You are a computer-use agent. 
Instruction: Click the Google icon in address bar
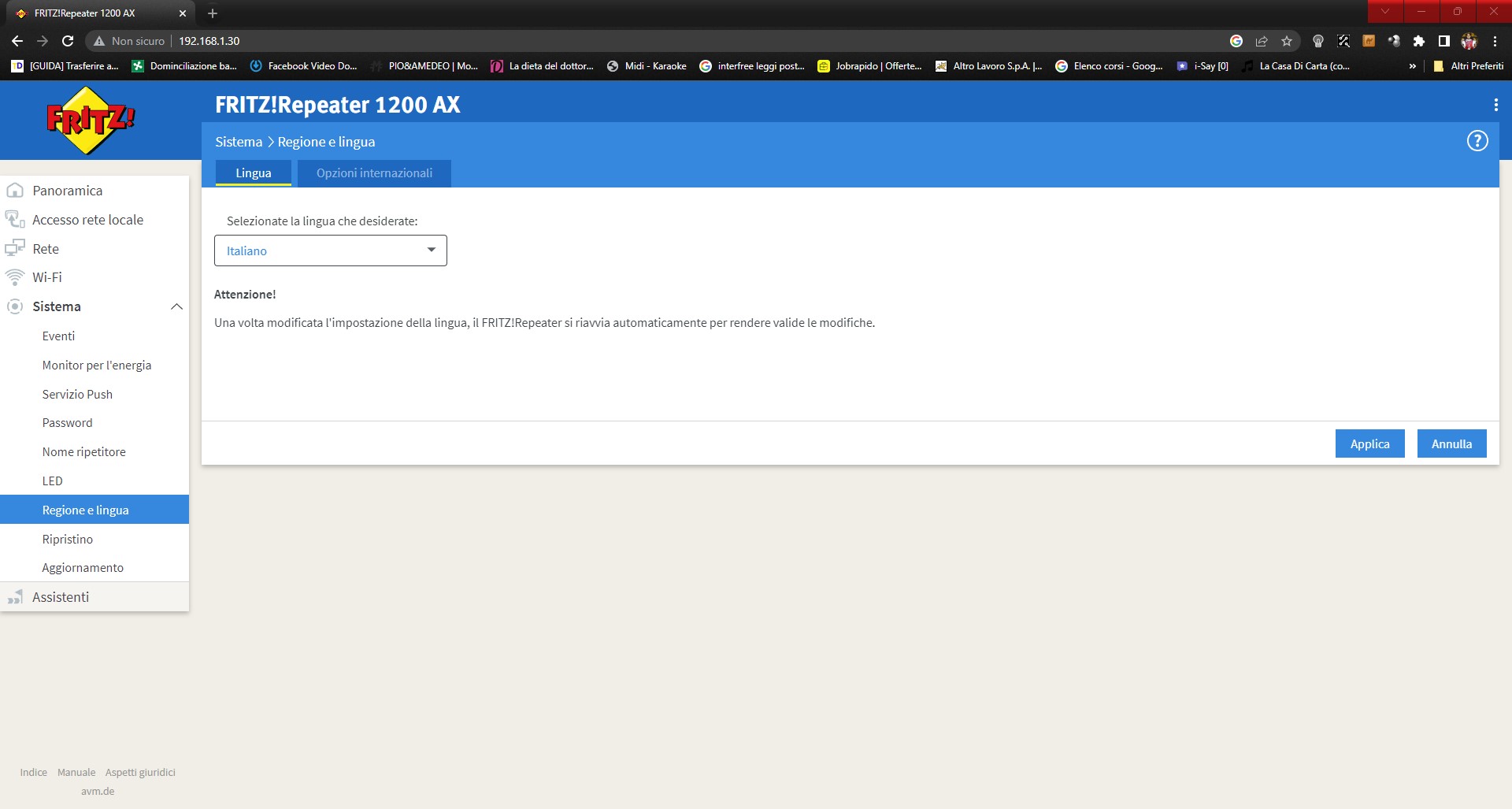click(x=1236, y=41)
